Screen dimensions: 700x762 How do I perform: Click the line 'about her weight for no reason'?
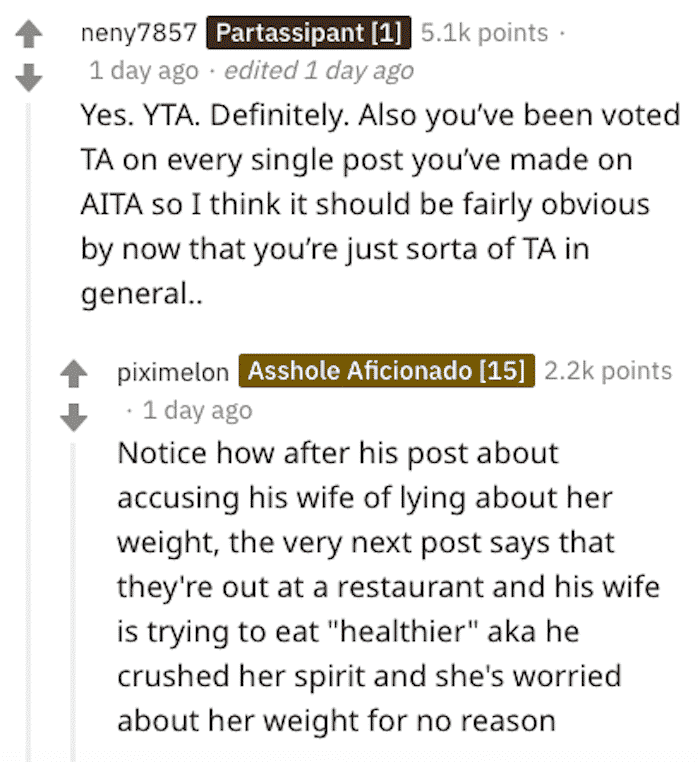[x=336, y=720]
